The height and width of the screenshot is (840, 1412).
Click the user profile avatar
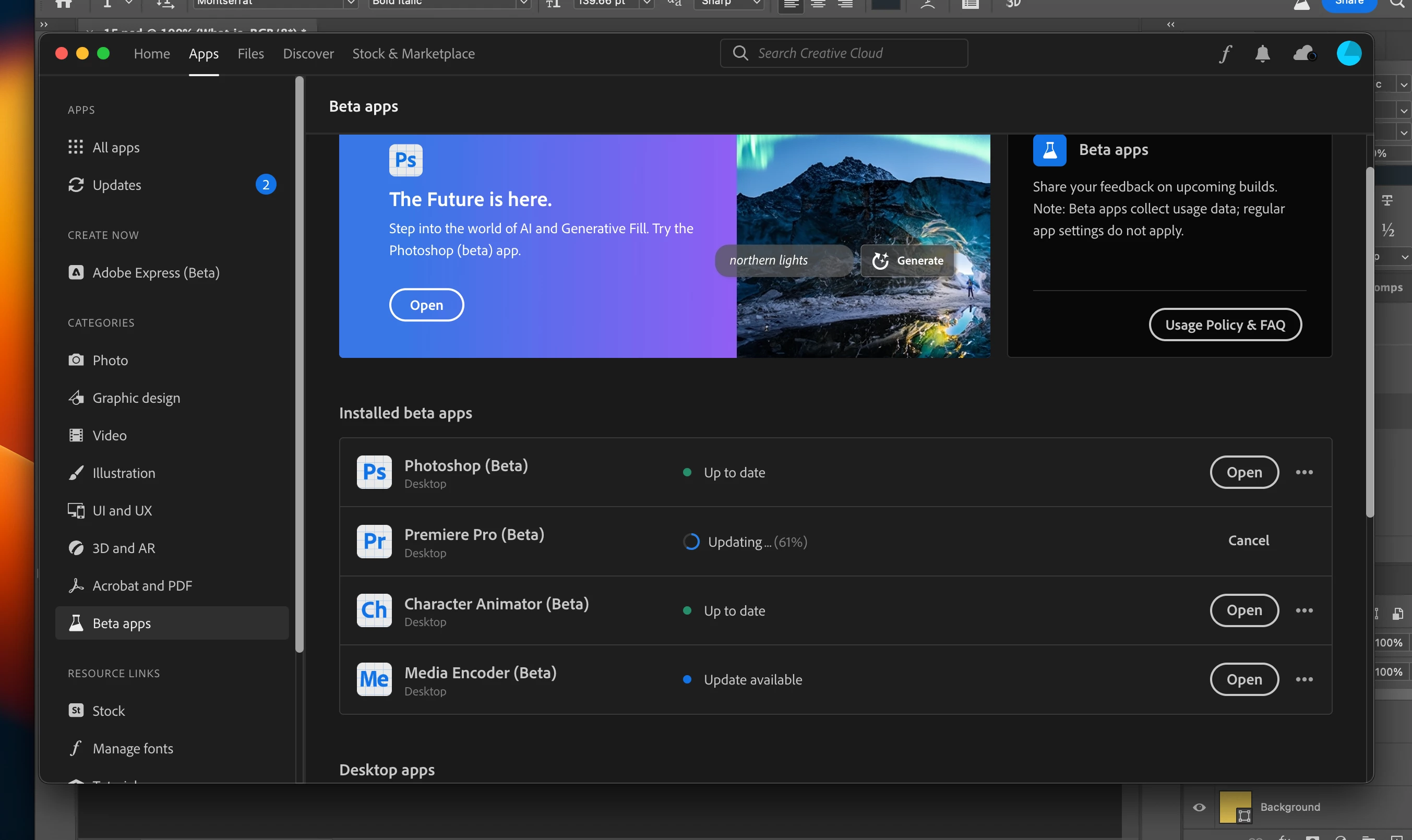[1349, 54]
